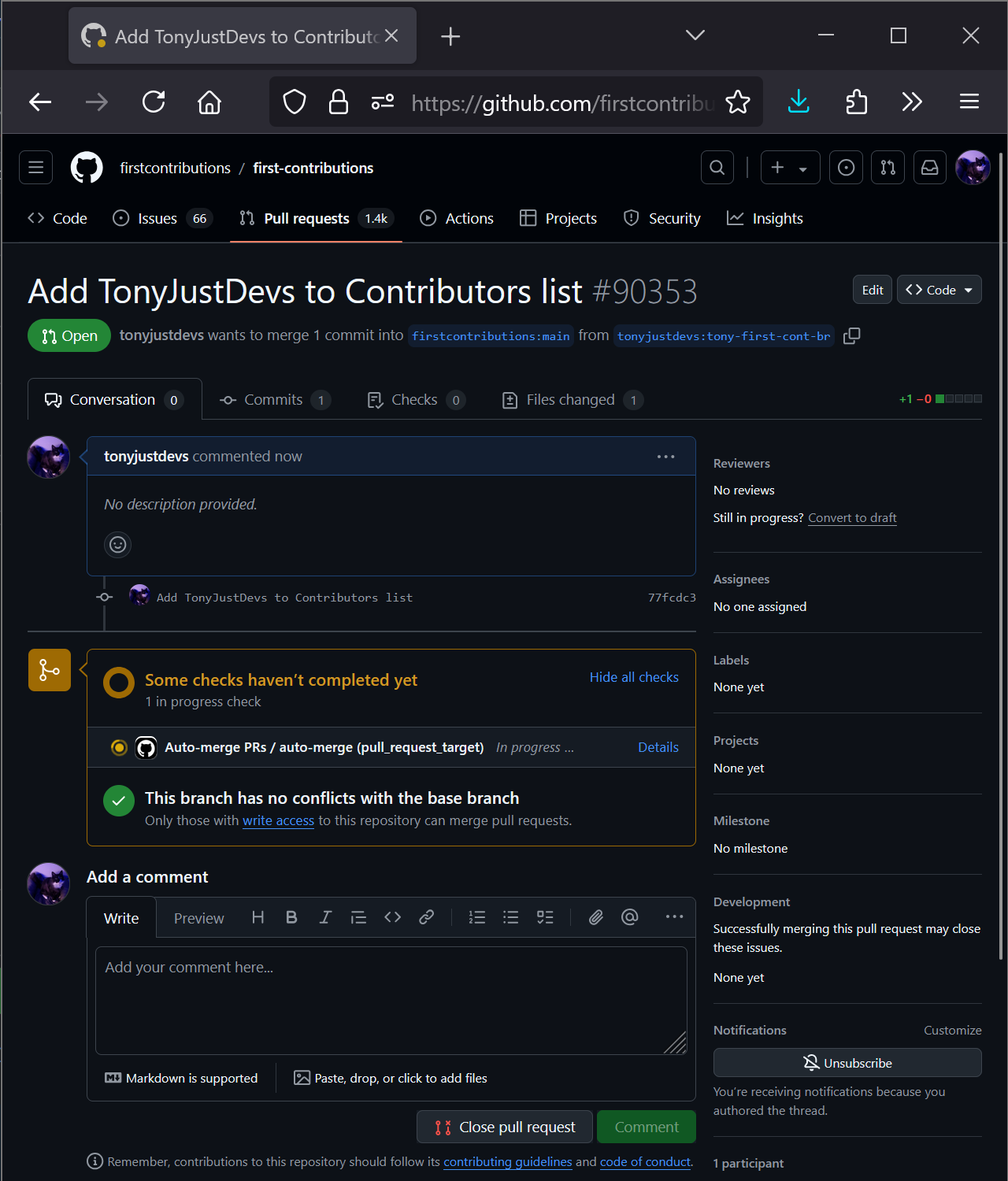
Task: Open the write access link
Action: pyautogui.click(x=278, y=820)
